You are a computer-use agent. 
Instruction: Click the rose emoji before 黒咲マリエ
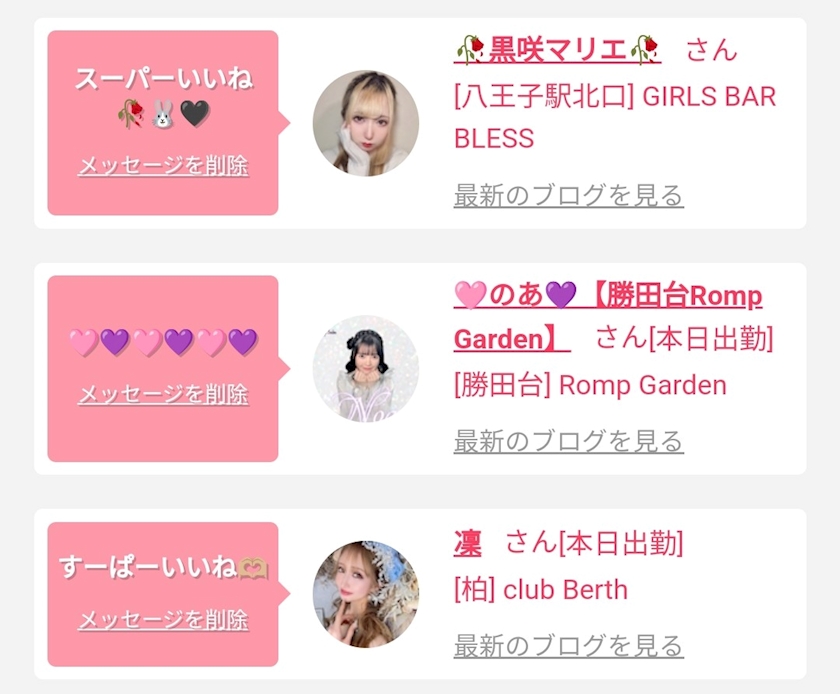pos(469,48)
